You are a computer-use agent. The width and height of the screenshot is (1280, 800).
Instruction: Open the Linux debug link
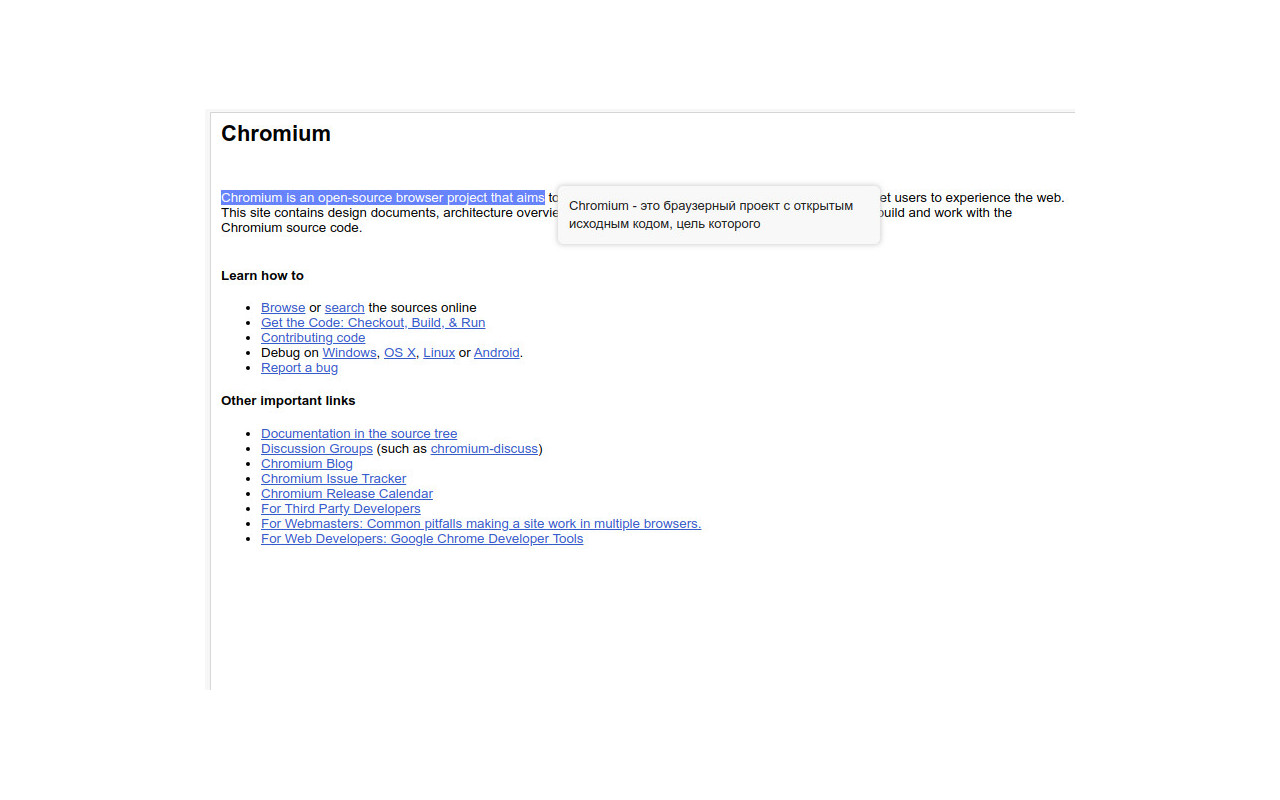(439, 353)
